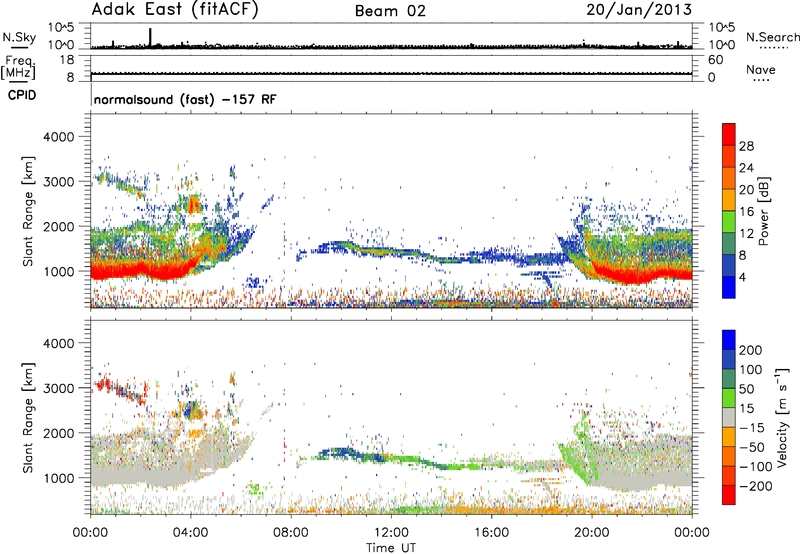The image size is (800, 554).
Task: Click the '3000' tick on velocity panel
Action: click(x=59, y=388)
